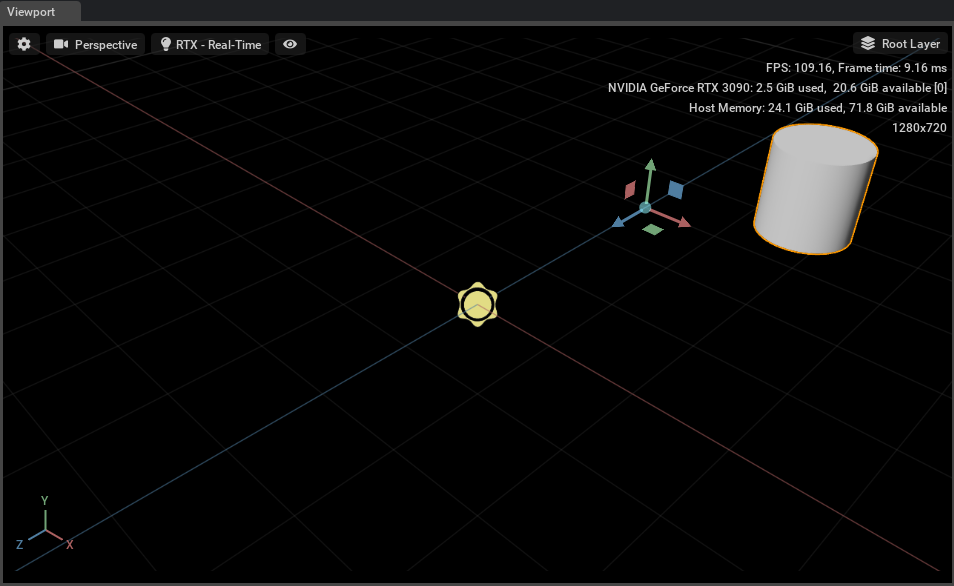Toggle the eye display visibility menu
Image resolution: width=954 pixels, height=586 pixels.
[x=290, y=44]
